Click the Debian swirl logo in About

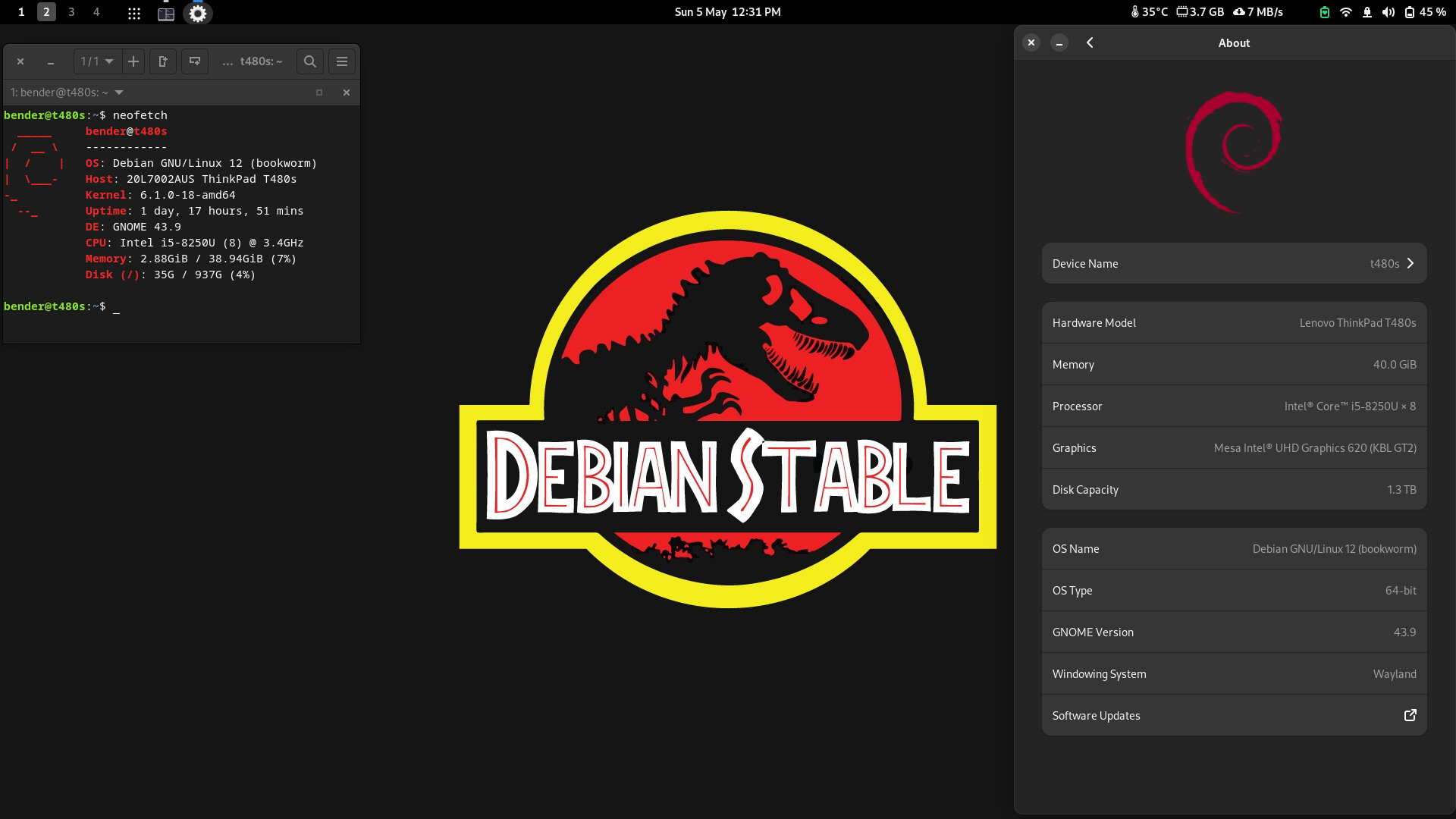(1234, 152)
